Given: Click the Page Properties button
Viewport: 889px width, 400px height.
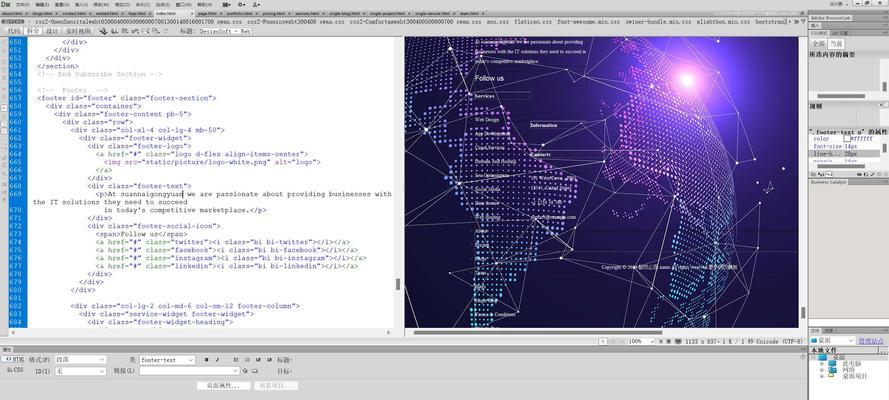Looking at the screenshot, I should tap(223, 386).
